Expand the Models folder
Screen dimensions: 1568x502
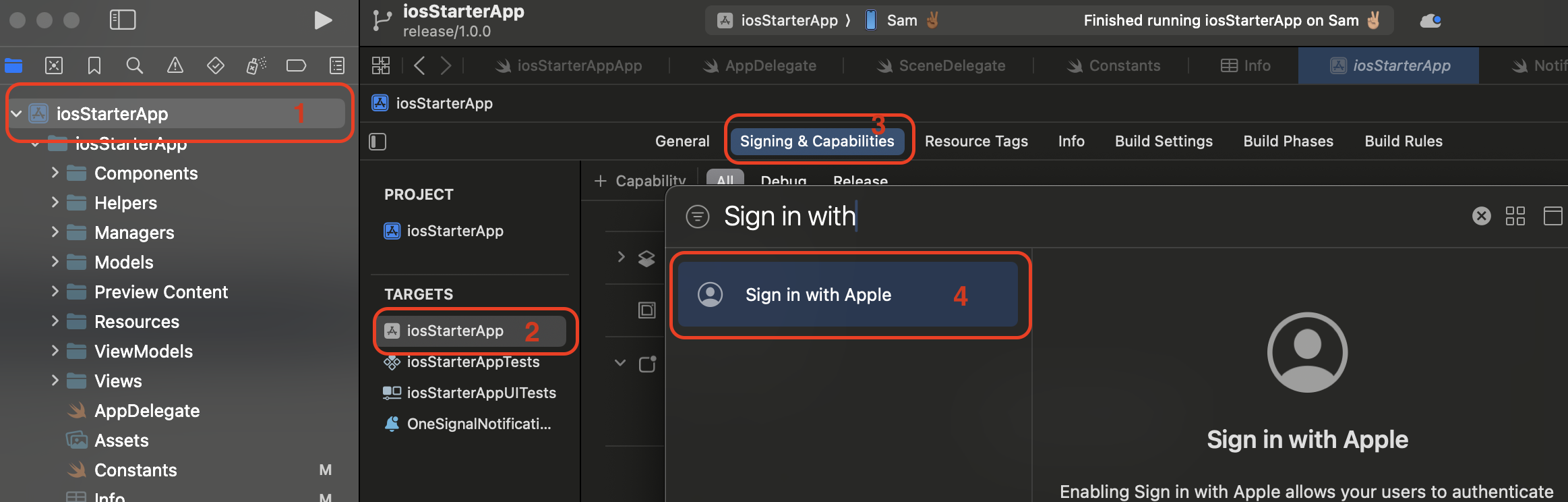55,262
